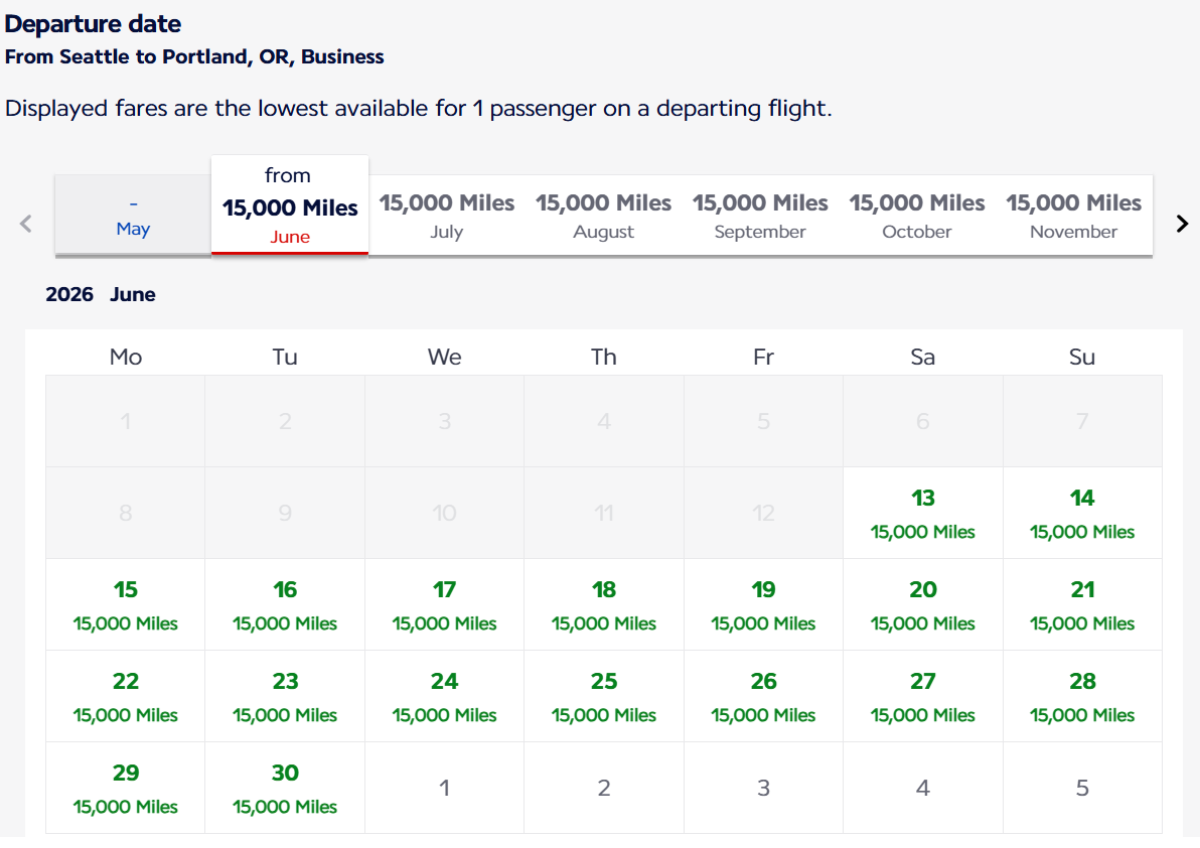This screenshot has height=848, width=1200.
Task: Go to previous months with left arrow
Action: (x=27, y=224)
